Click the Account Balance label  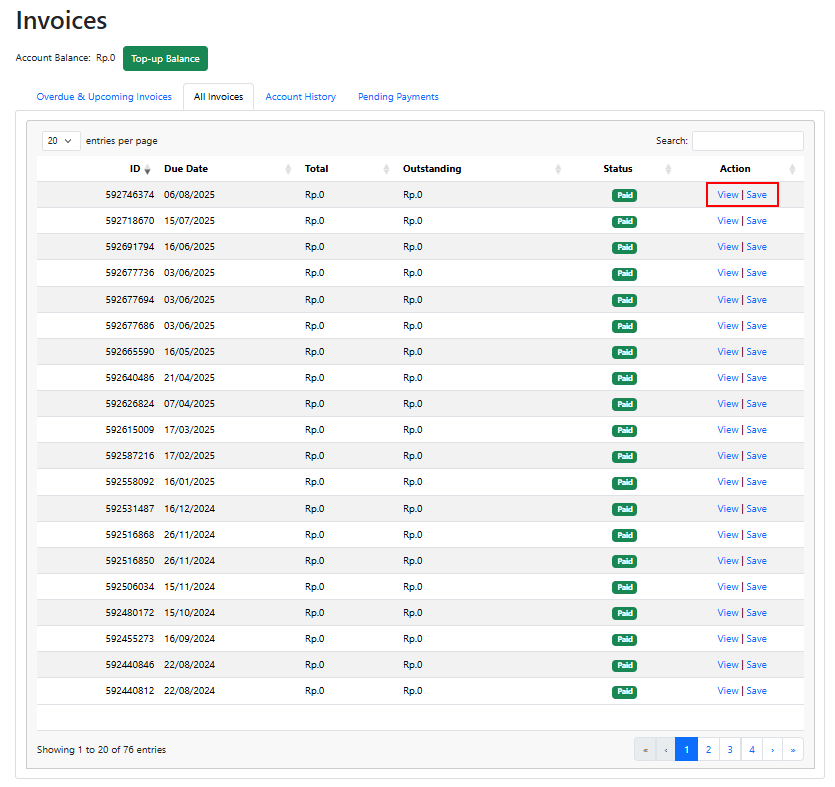coord(53,58)
